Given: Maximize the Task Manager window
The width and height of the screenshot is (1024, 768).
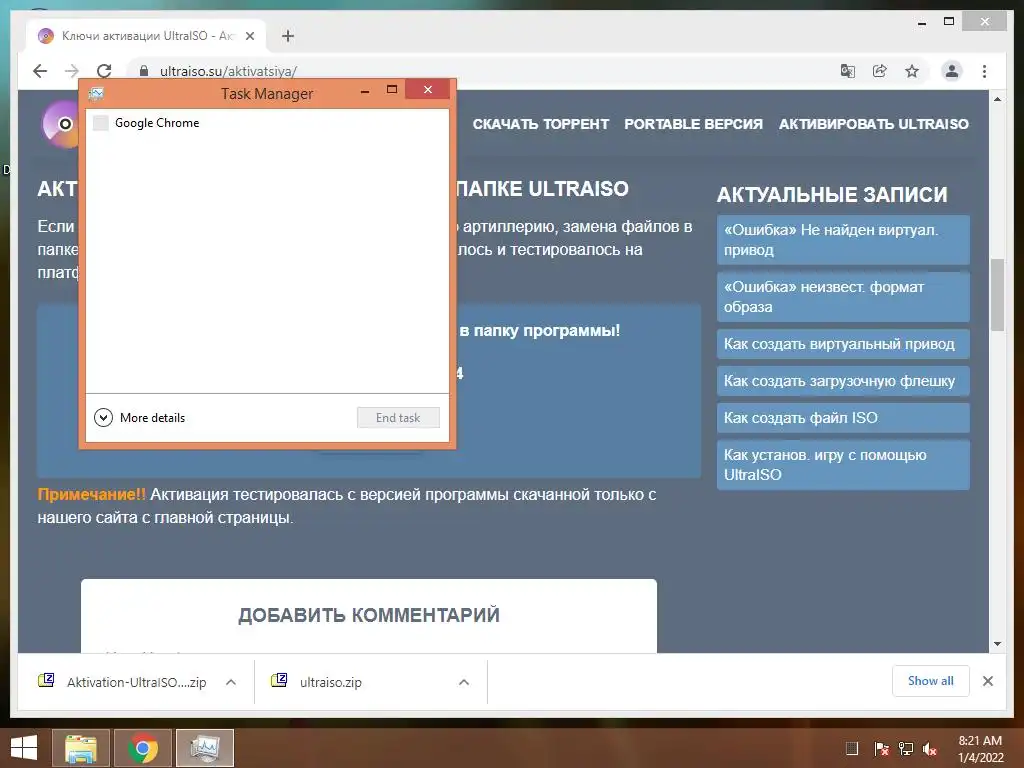Looking at the screenshot, I should coord(392,89).
